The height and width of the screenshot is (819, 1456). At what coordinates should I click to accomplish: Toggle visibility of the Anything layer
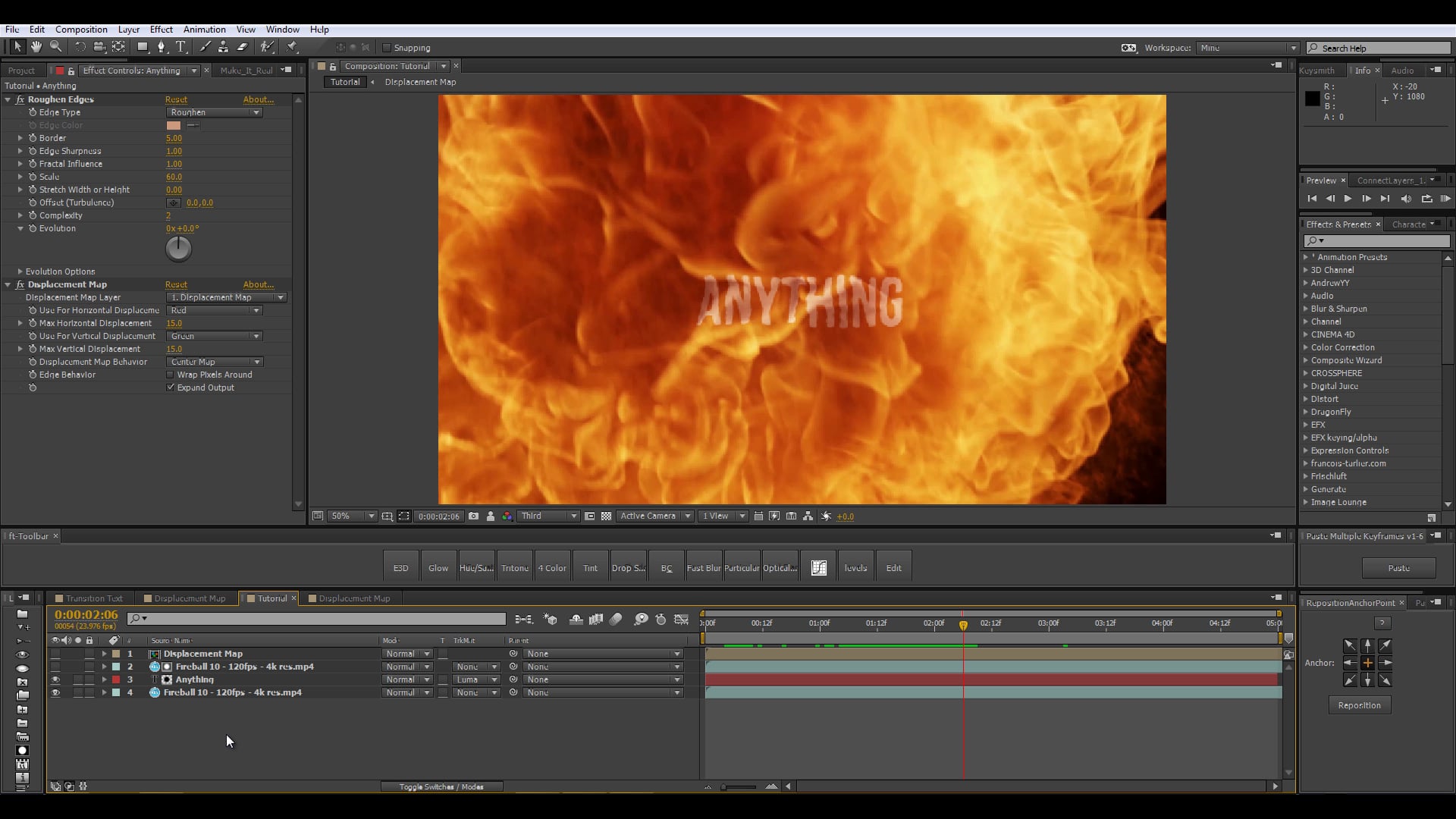click(x=56, y=679)
